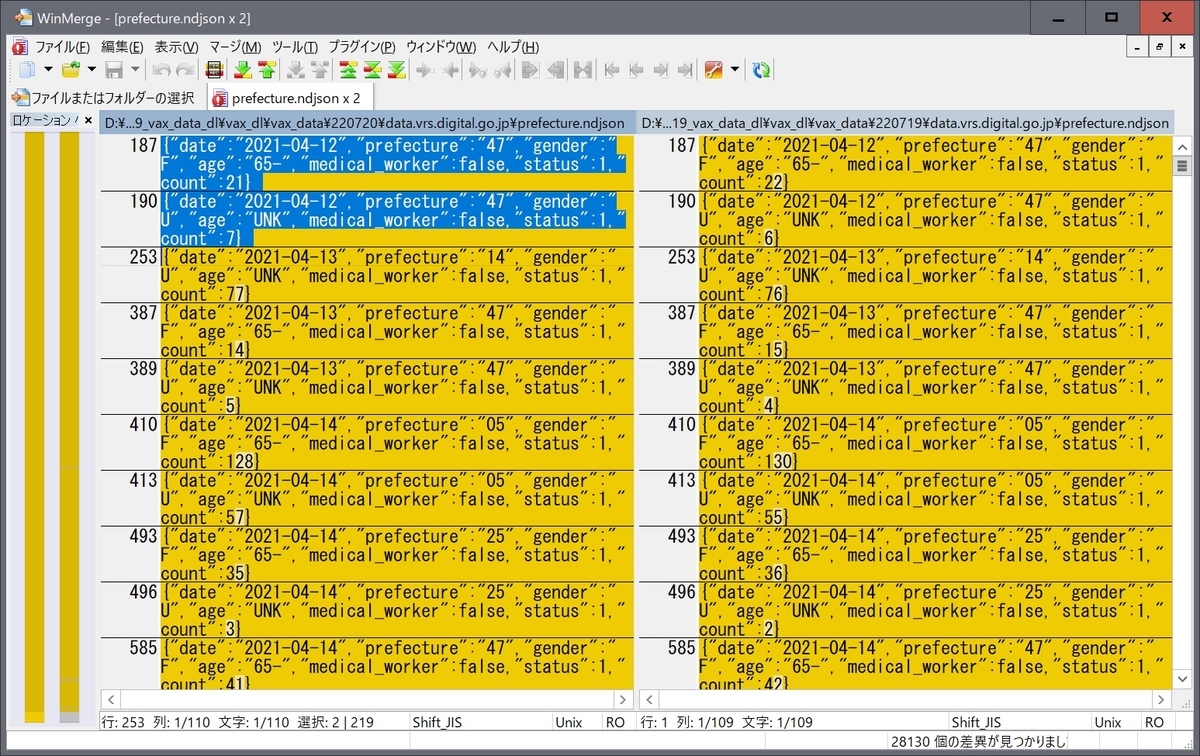This screenshot has width=1200, height=756.
Task: Jump to Previous Difference up arrow
Action: (266, 70)
